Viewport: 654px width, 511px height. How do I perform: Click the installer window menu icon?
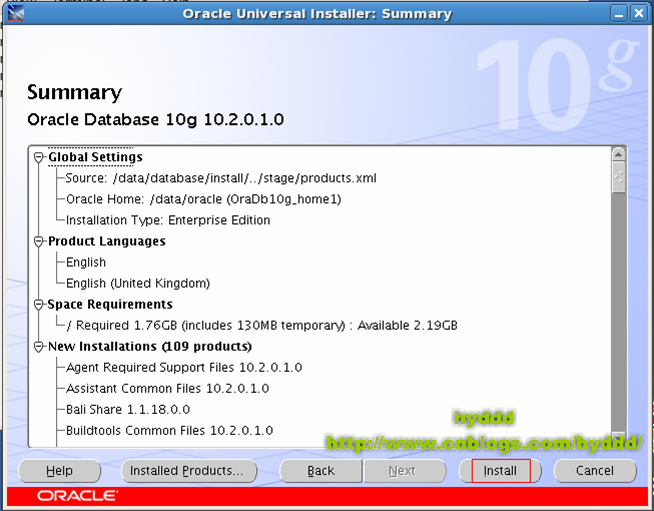point(16,13)
